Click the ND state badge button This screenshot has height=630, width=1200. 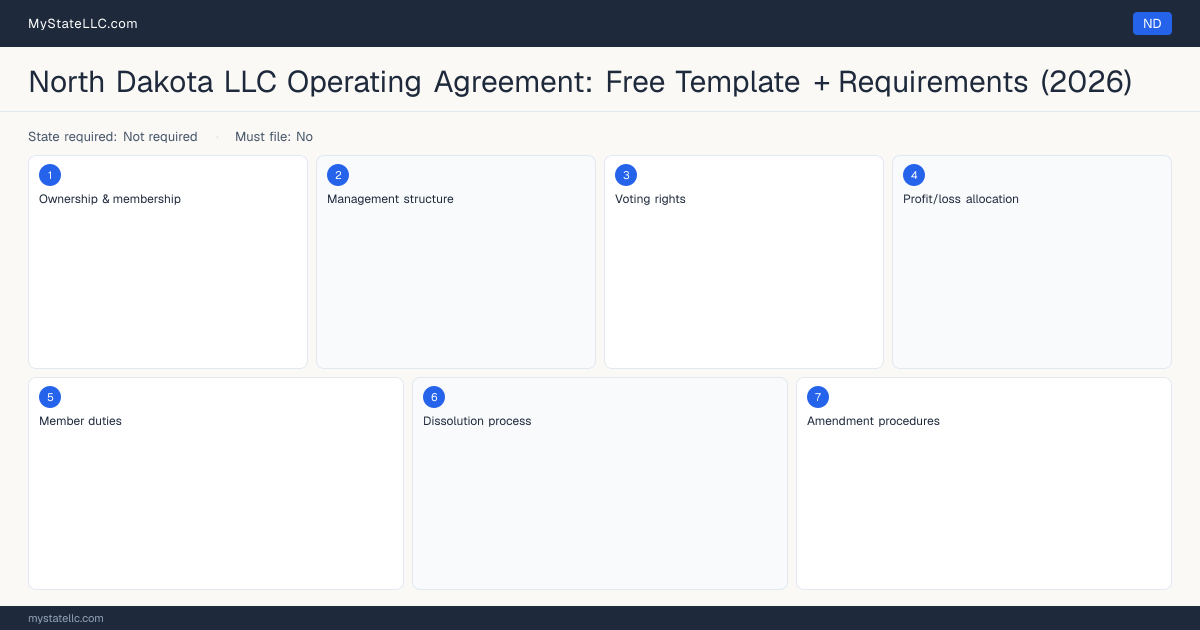(x=1152, y=23)
